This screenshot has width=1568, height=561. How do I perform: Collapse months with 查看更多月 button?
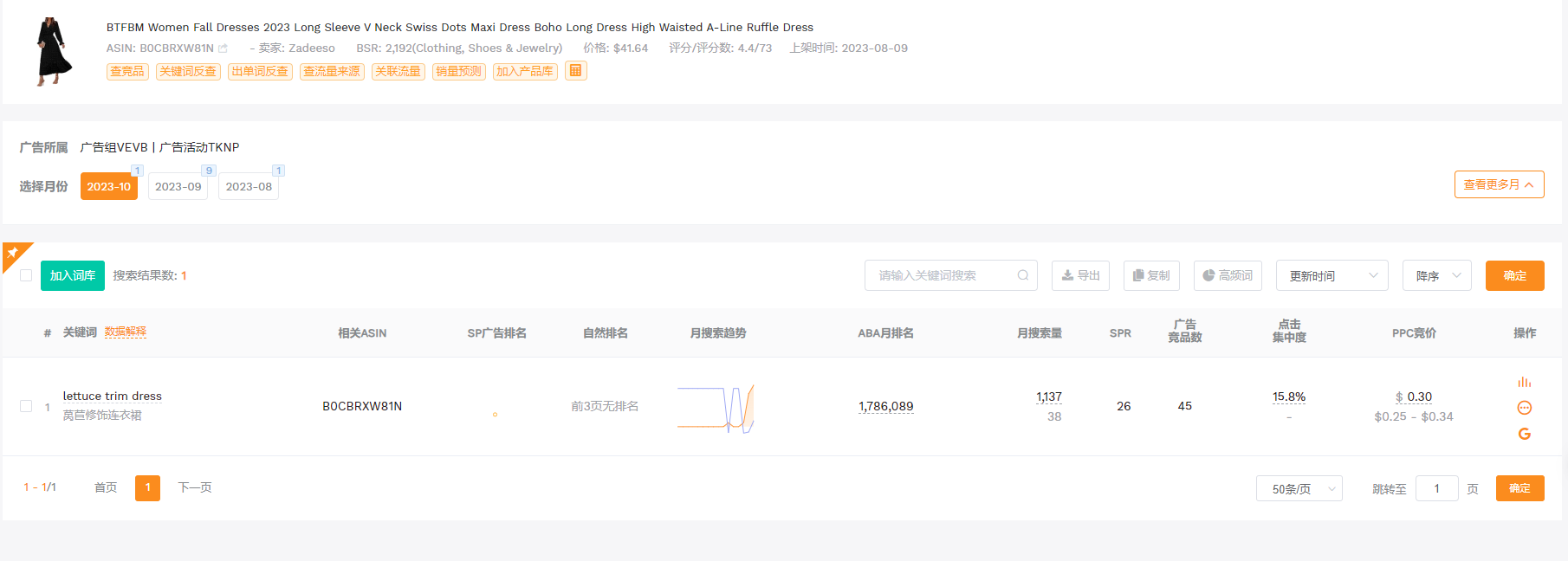[x=1499, y=184]
